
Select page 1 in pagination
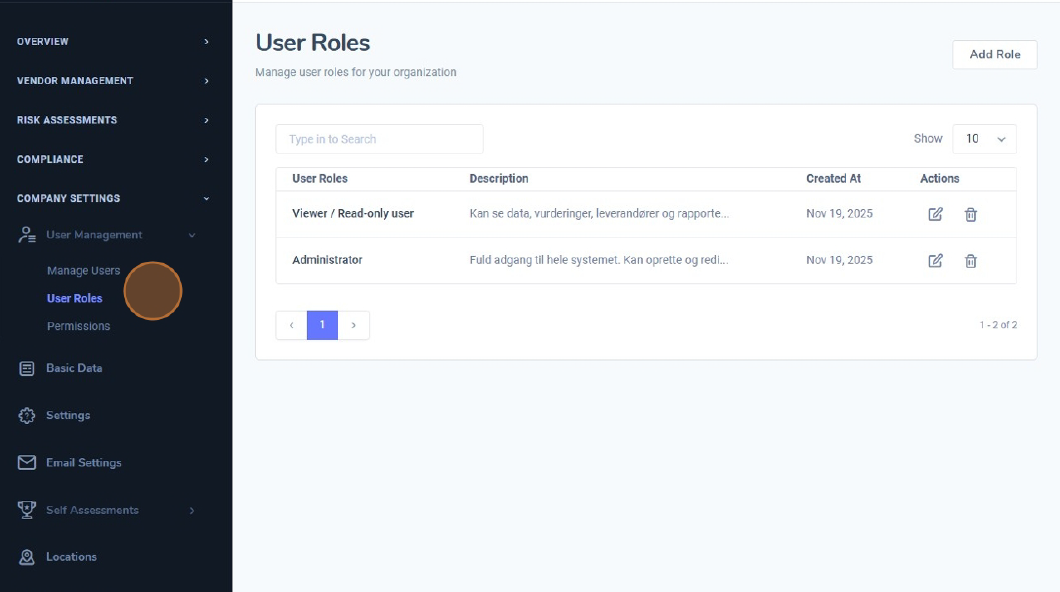[322, 325]
